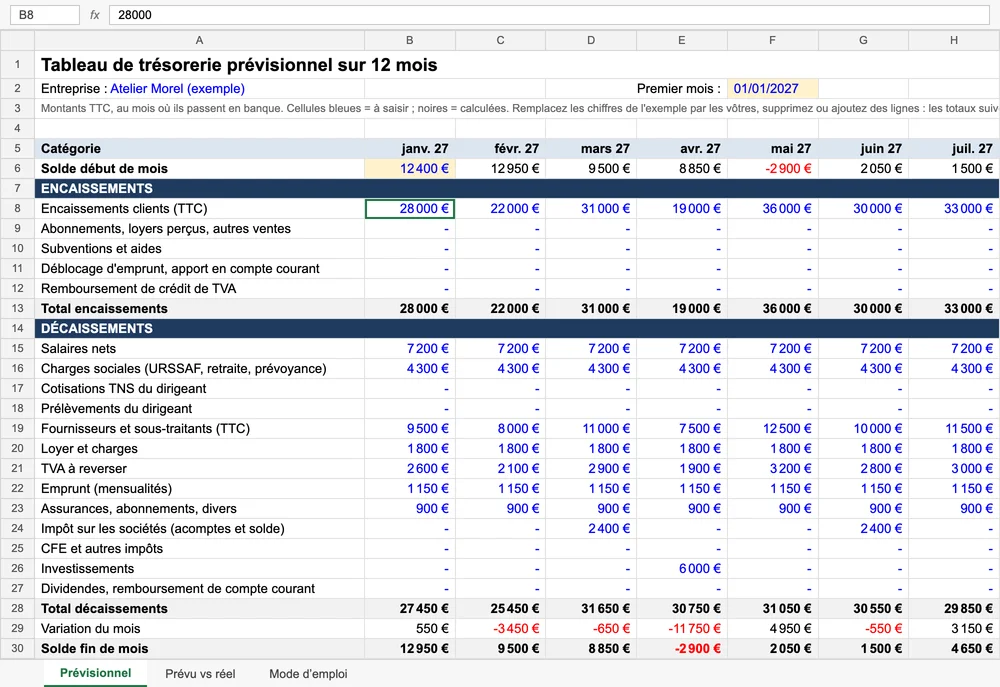This screenshot has height=687, width=1000.
Task: Open the Mode d'emploi tab
Action: 308,674
